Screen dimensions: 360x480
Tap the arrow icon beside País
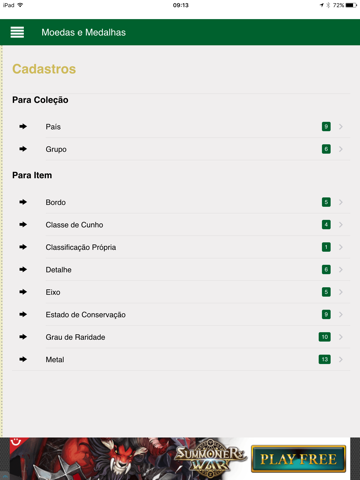click(23, 127)
